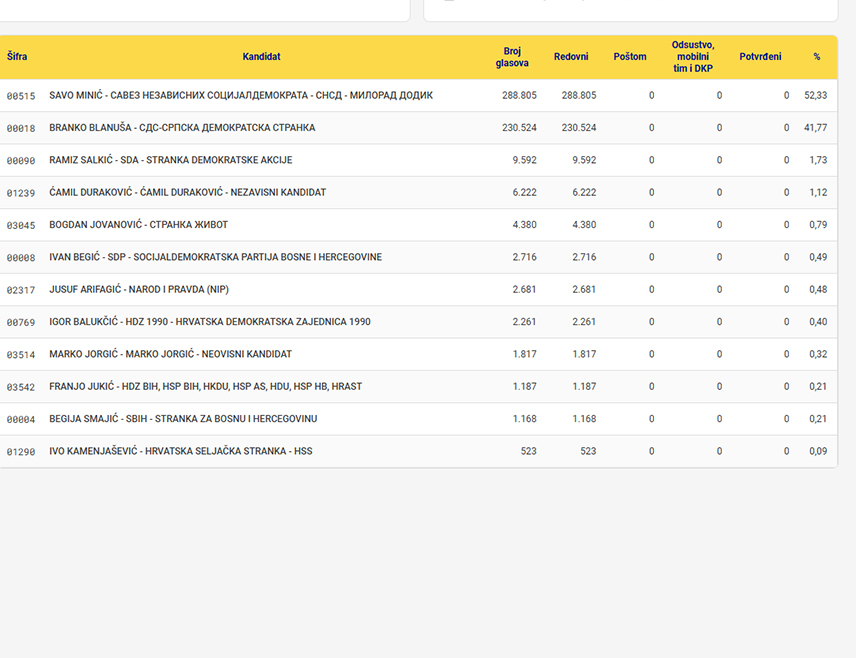Click the Franjo Jukić coalition row
Image resolution: width=856 pixels, height=658 pixels.
click(x=418, y=387)
